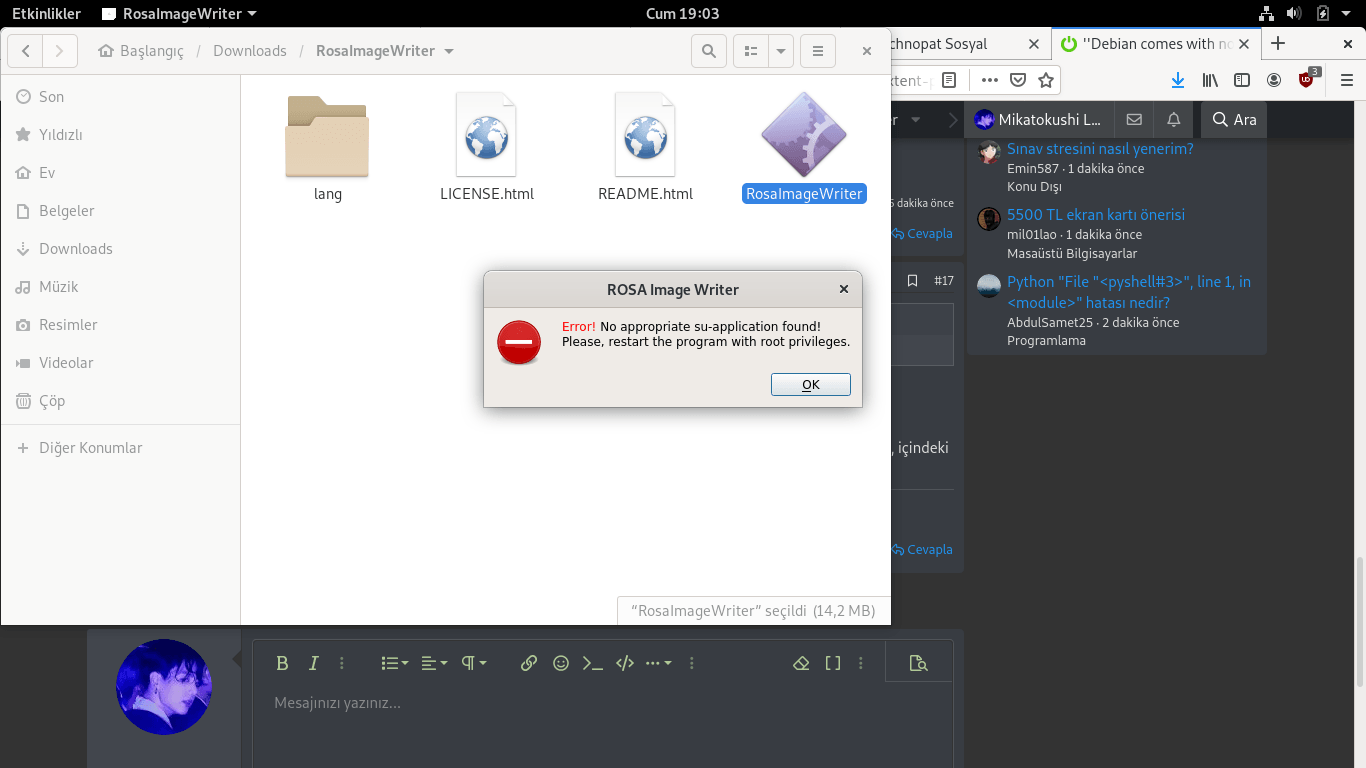Screen dimensions: 1366x768
Task: Navigate to Başlangıç home in the path bar
Action: [x=141, y=51]
